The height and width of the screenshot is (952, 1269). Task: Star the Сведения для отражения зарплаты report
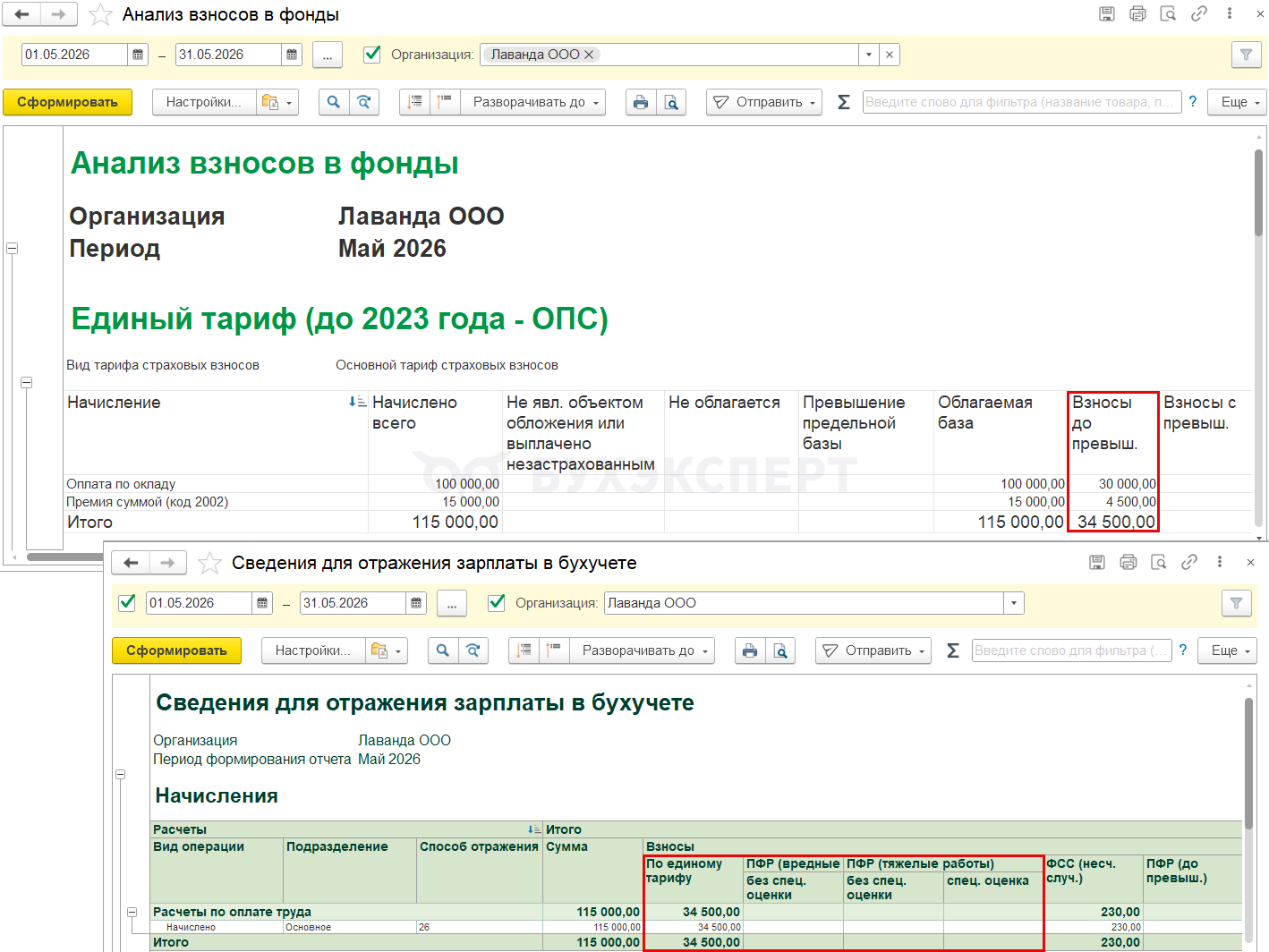209,563
